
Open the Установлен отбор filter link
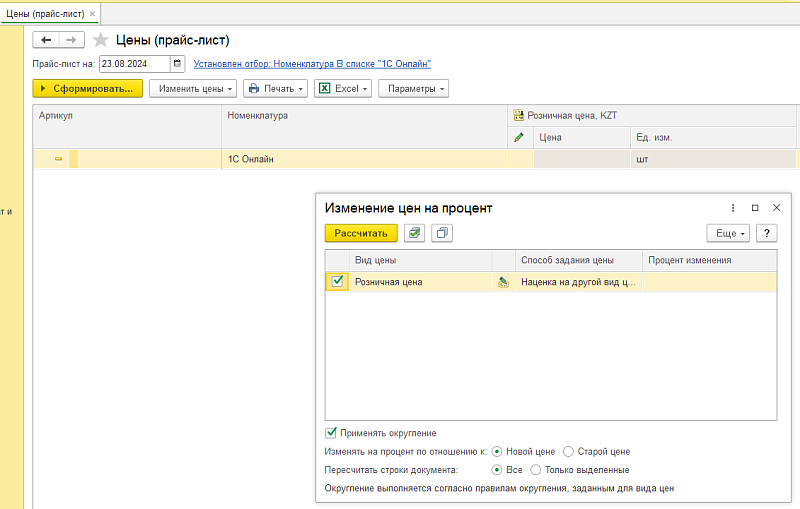tap(312, 64)
